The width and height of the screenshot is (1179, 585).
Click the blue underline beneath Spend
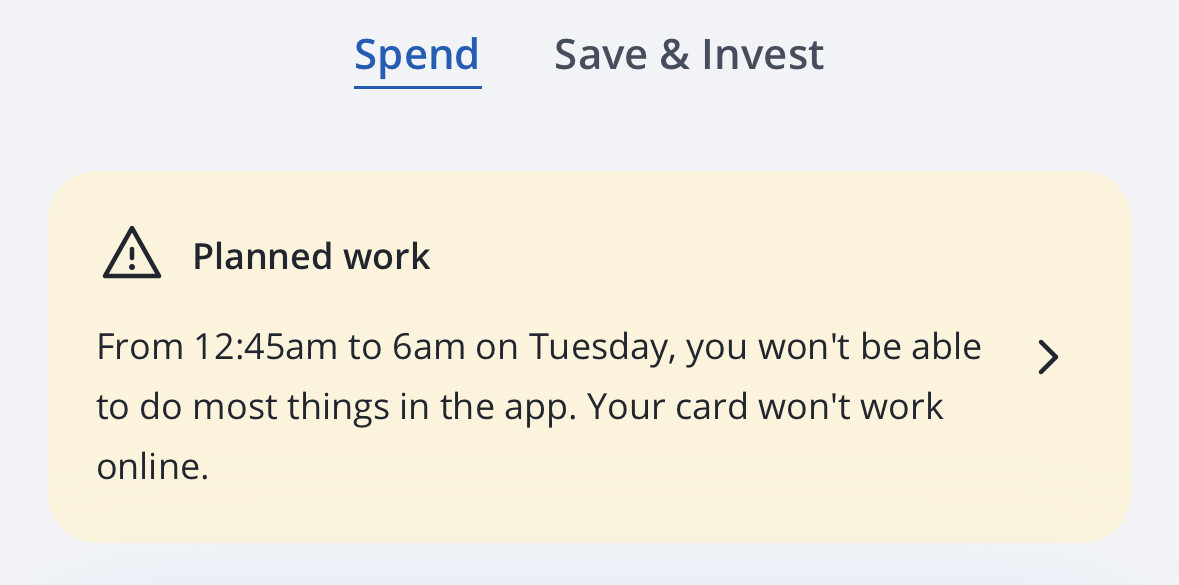click(417, 86)
